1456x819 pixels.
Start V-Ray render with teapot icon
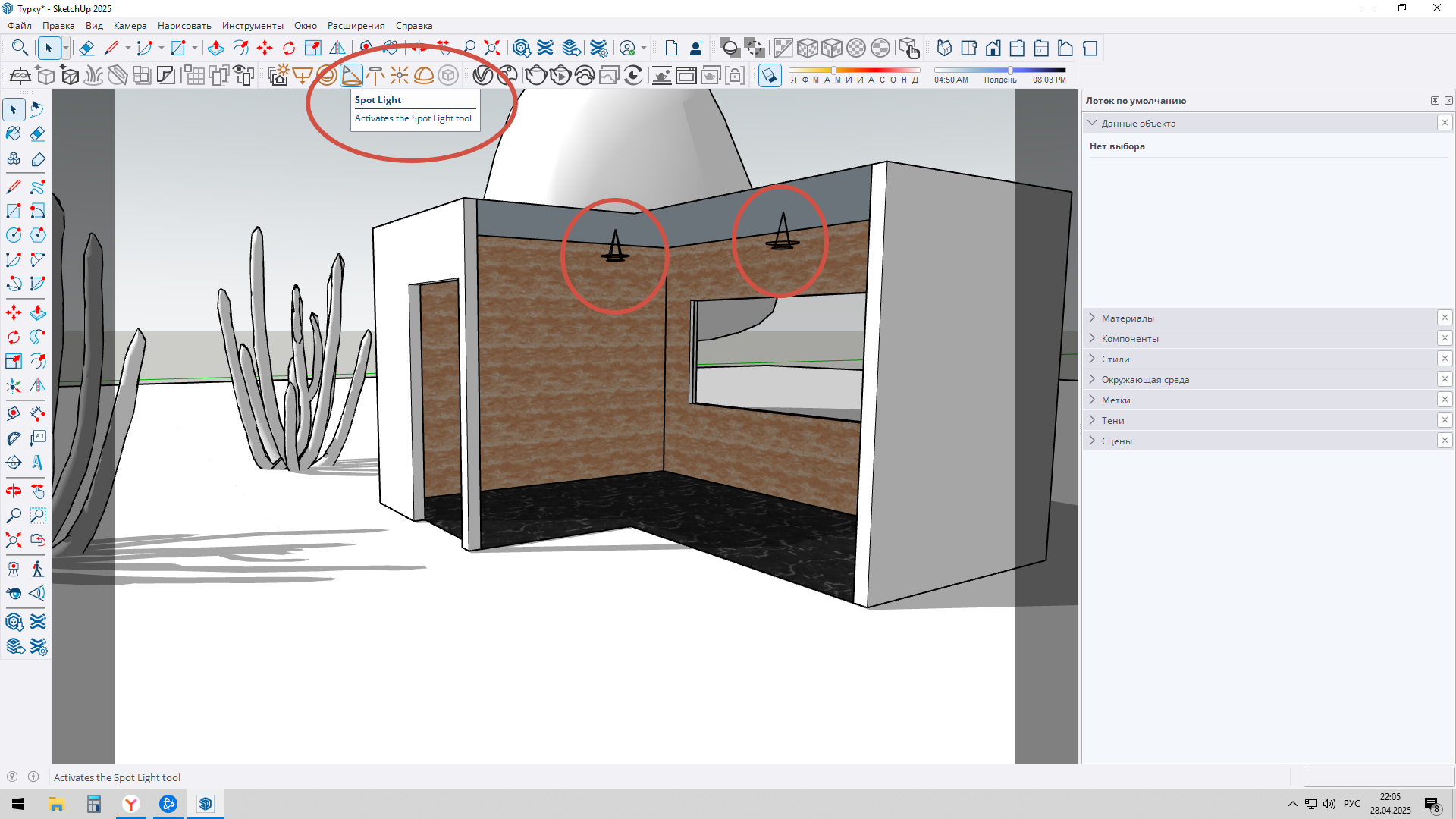536,75
